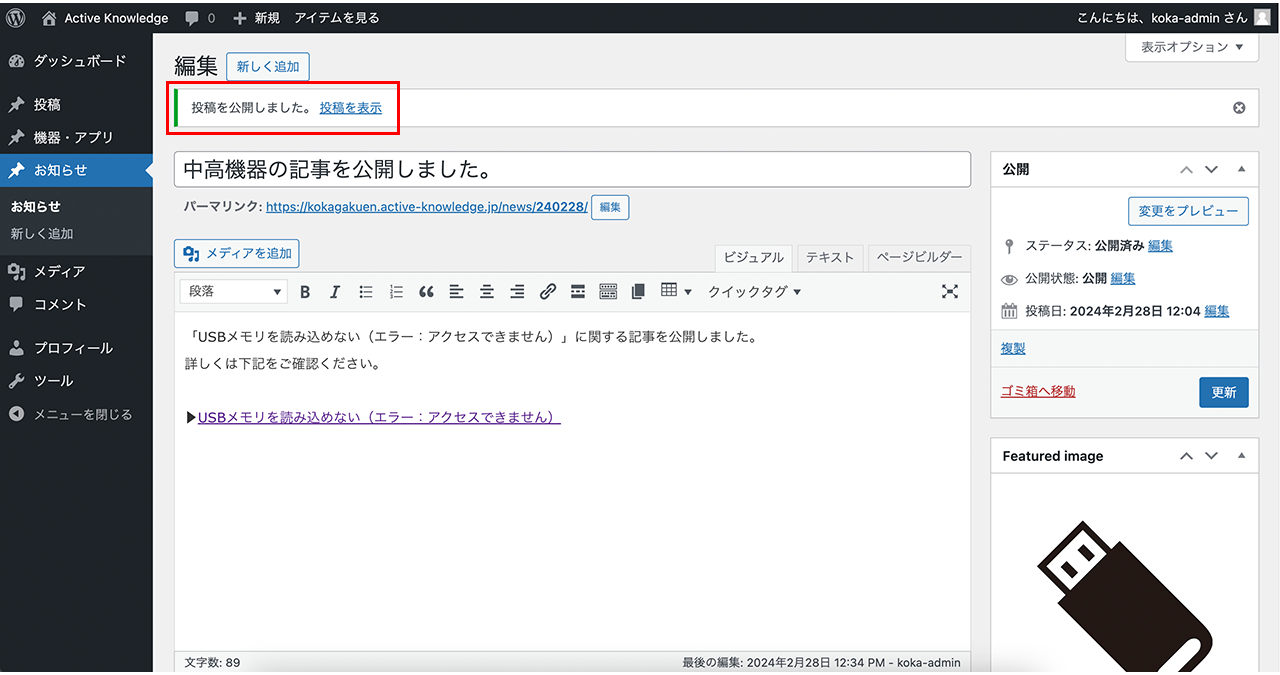The height and width of the screenshot is (675, 1280).
Task: Click アイテムを見る in the admin bar
Action: 337,18
